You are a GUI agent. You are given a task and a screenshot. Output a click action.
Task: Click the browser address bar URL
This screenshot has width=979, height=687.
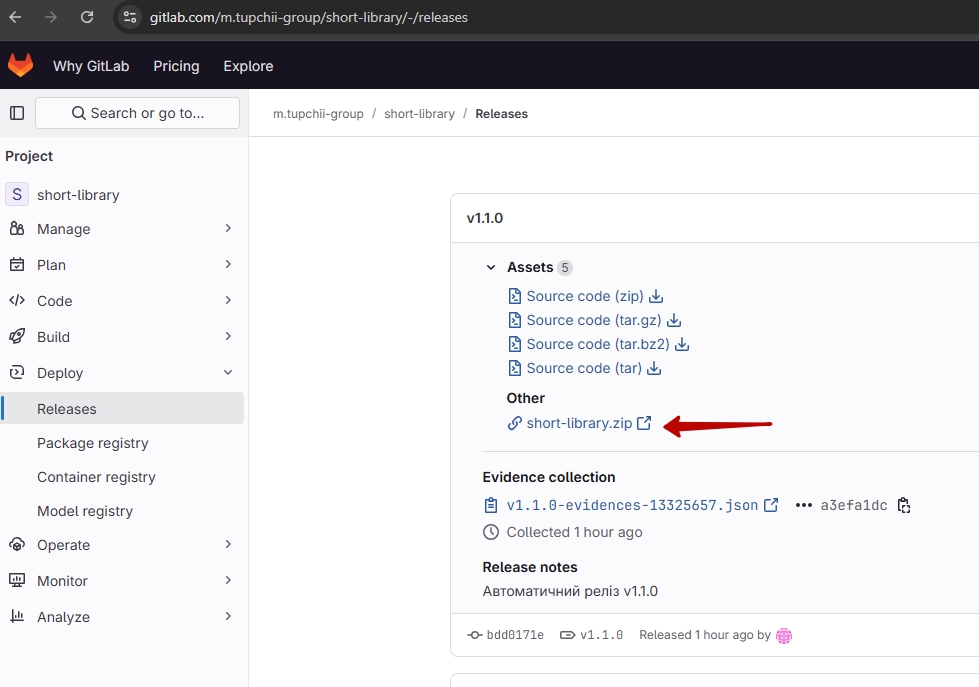click(x=308, y=17)
